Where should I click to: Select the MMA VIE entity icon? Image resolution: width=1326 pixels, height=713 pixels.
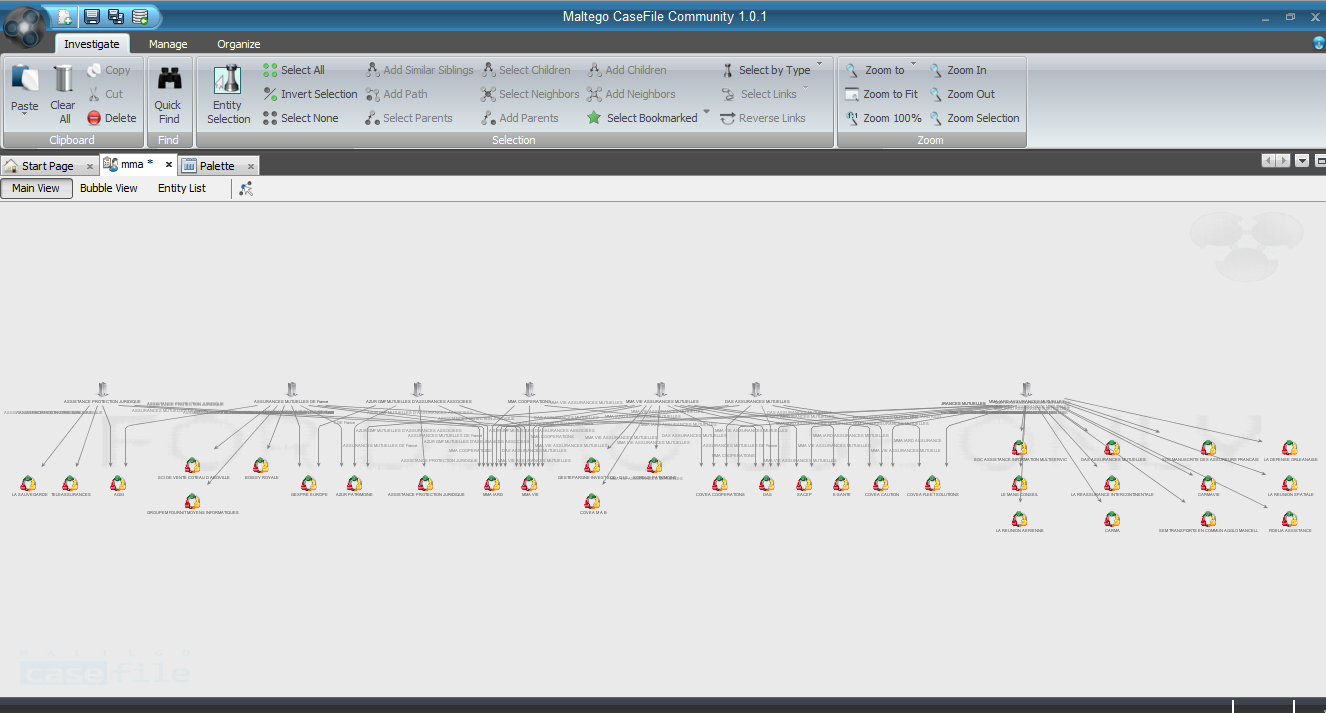point(529,484)
